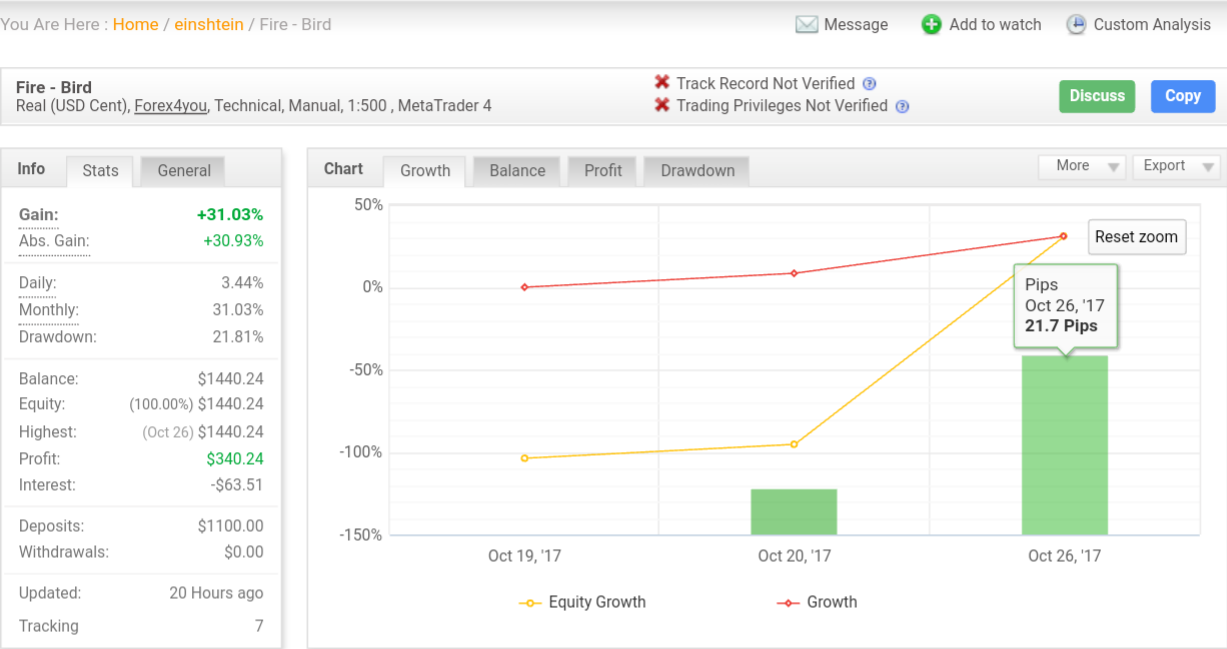Click the Oct 20 green pips bar

pos(794,512)
